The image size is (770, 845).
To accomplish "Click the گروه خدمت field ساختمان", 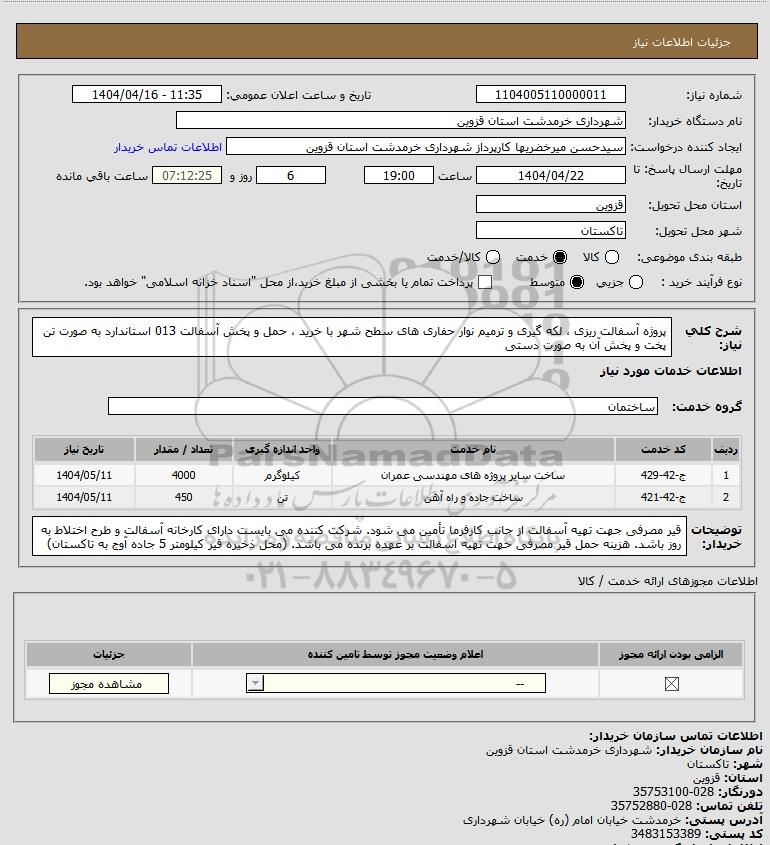I will pos(383,406).
